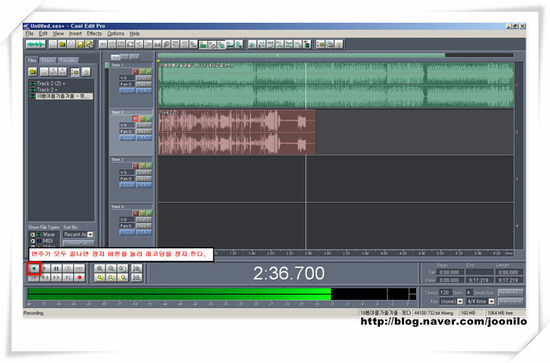Click the Sel Begin time field
This screenshot has width=550, height=363.
(449, 272)
